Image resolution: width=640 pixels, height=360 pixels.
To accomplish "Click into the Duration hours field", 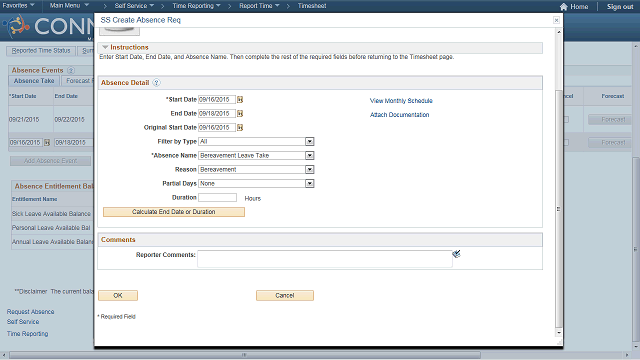I will click(x=218, y=198).
